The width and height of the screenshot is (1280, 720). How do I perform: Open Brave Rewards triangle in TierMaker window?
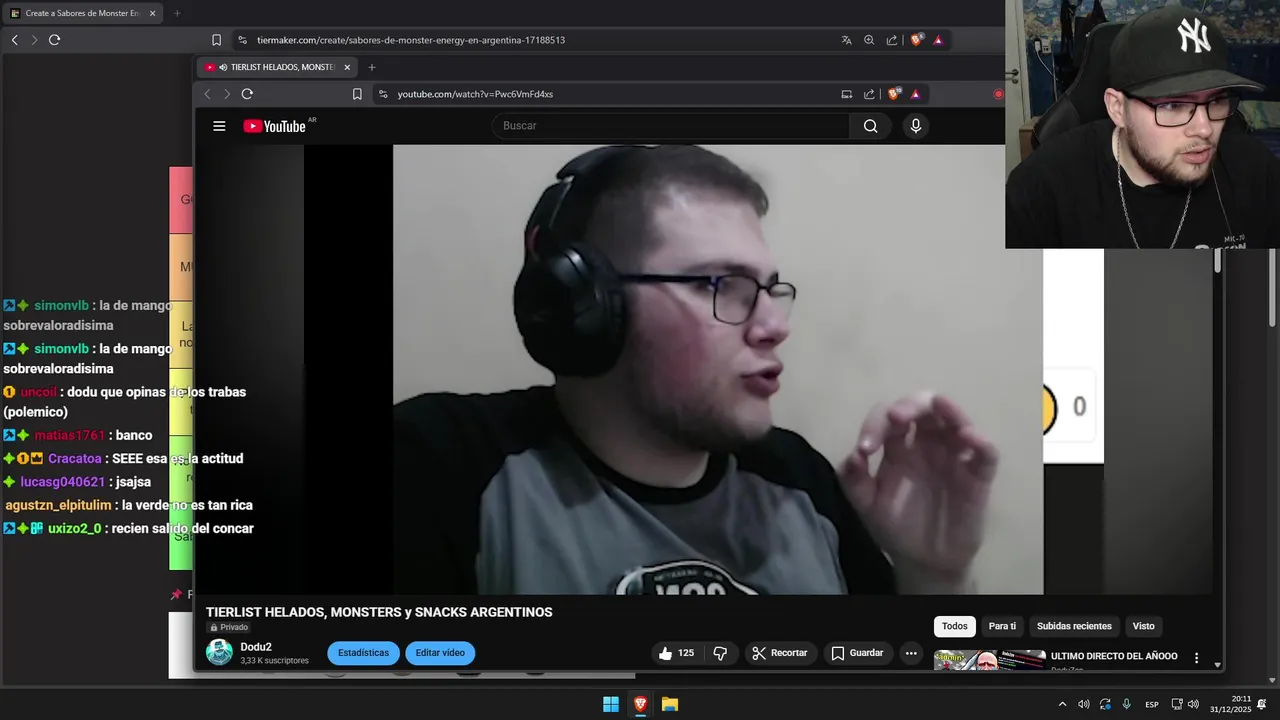[938, 40]
